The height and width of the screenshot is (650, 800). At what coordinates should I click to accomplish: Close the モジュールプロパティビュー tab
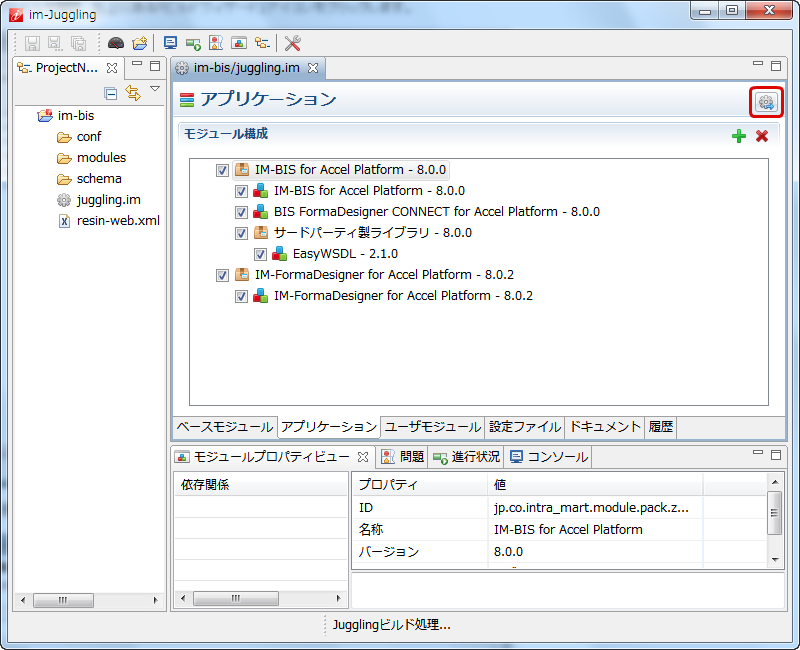[x=363, y=457]
